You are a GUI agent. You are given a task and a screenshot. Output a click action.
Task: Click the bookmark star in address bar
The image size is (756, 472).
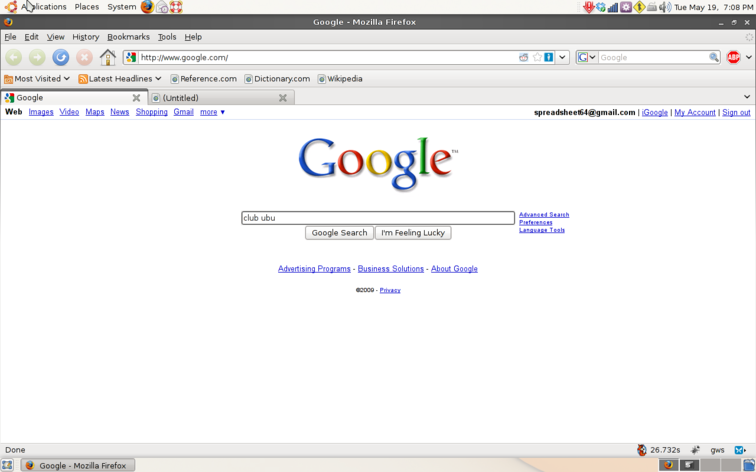[x=536, y=58]
